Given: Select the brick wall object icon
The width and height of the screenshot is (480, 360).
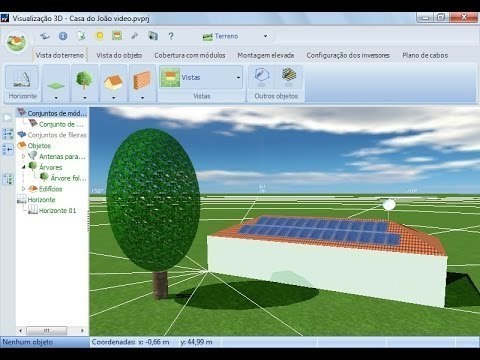Looking at the screenshot, I should pyautogui.click(x=142, y=80).
